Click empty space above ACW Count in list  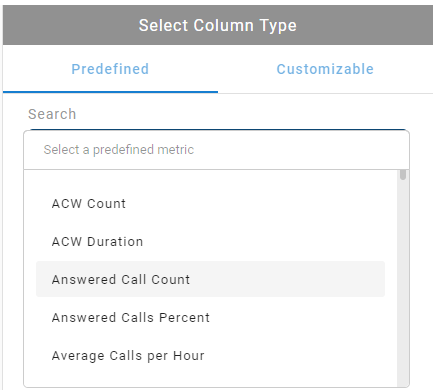[x=210, y=177]
